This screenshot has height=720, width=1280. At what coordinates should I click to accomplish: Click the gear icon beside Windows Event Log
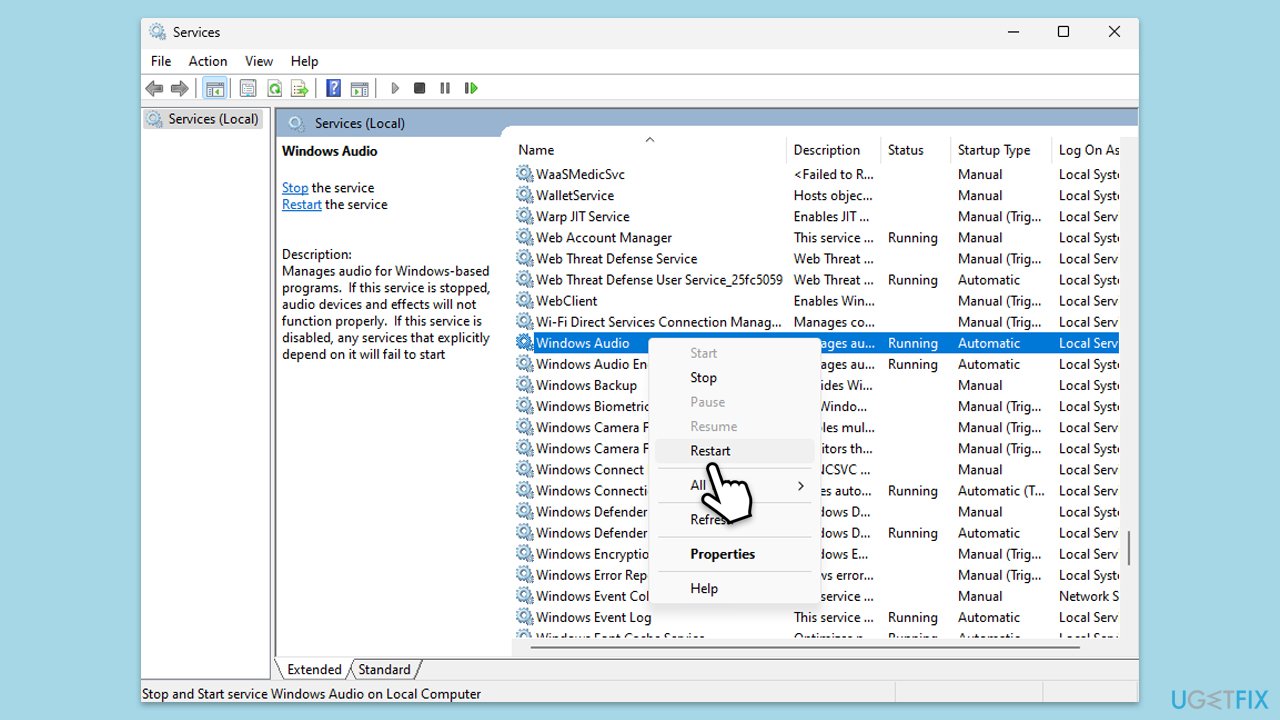524,617
